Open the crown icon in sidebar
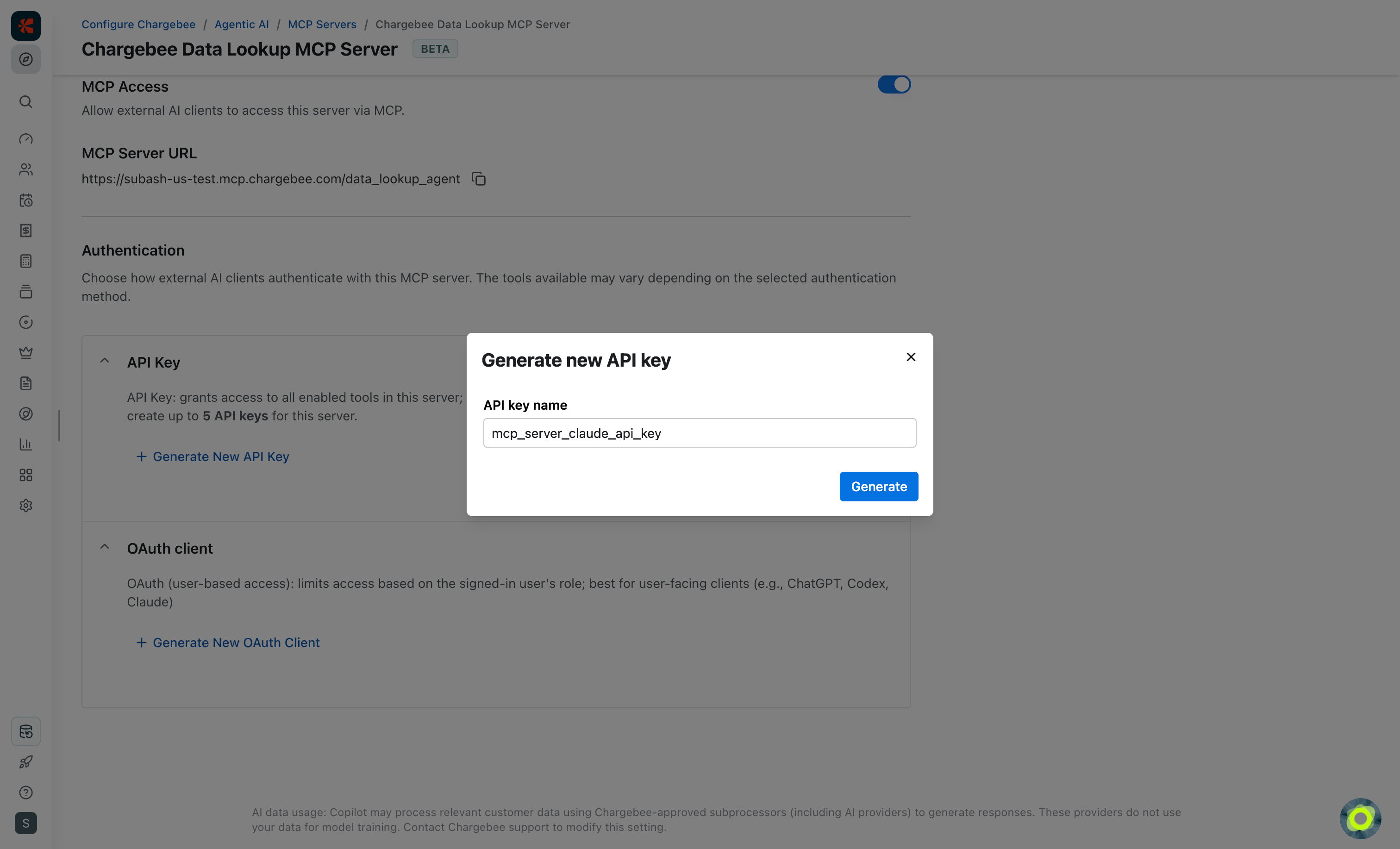 [x=25, y=353]
